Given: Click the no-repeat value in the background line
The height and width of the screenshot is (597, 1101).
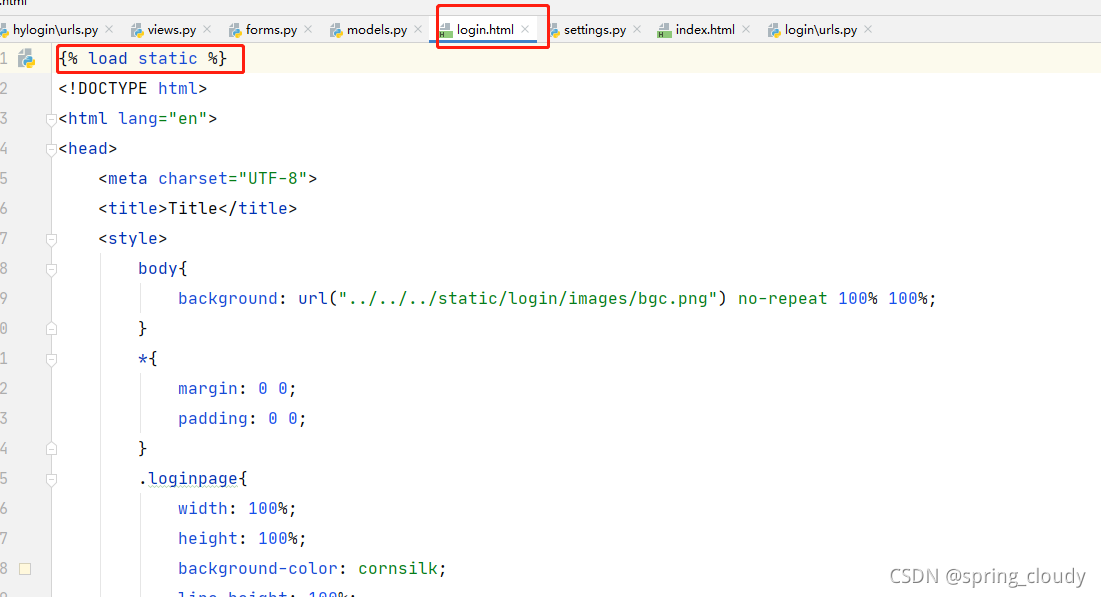Looking at the screenshot, I should [782, 298].
